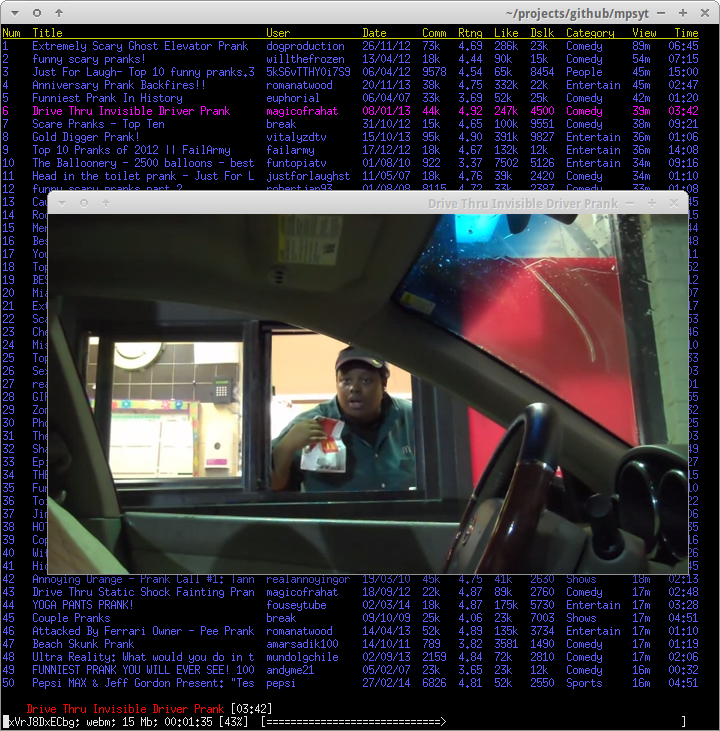
Task: Click the video window sticky circle icon
Action: coord(84,203)
